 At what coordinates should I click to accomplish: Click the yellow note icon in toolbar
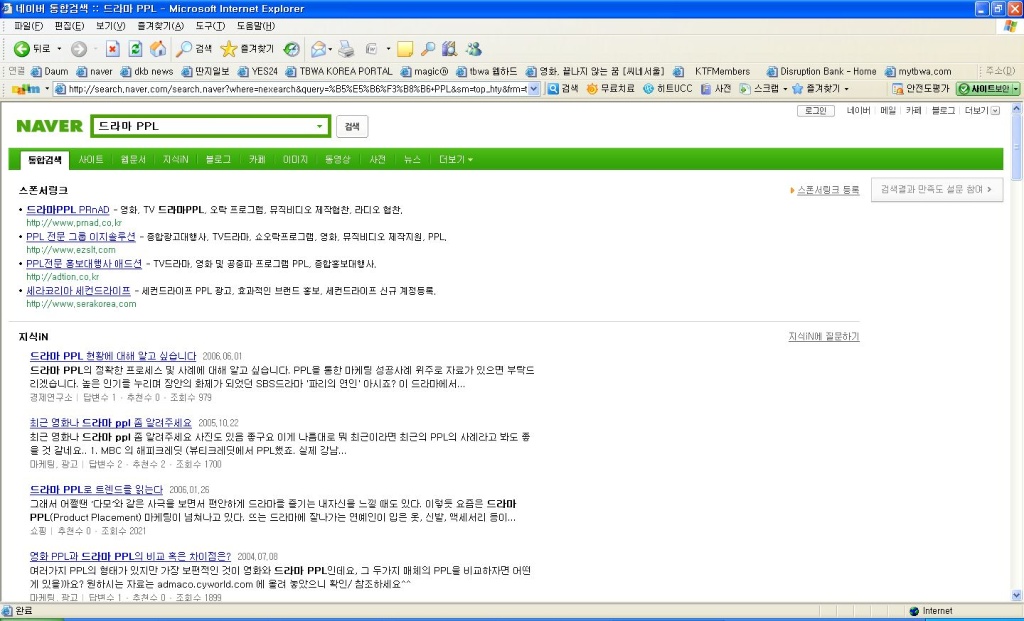point(405,49)
